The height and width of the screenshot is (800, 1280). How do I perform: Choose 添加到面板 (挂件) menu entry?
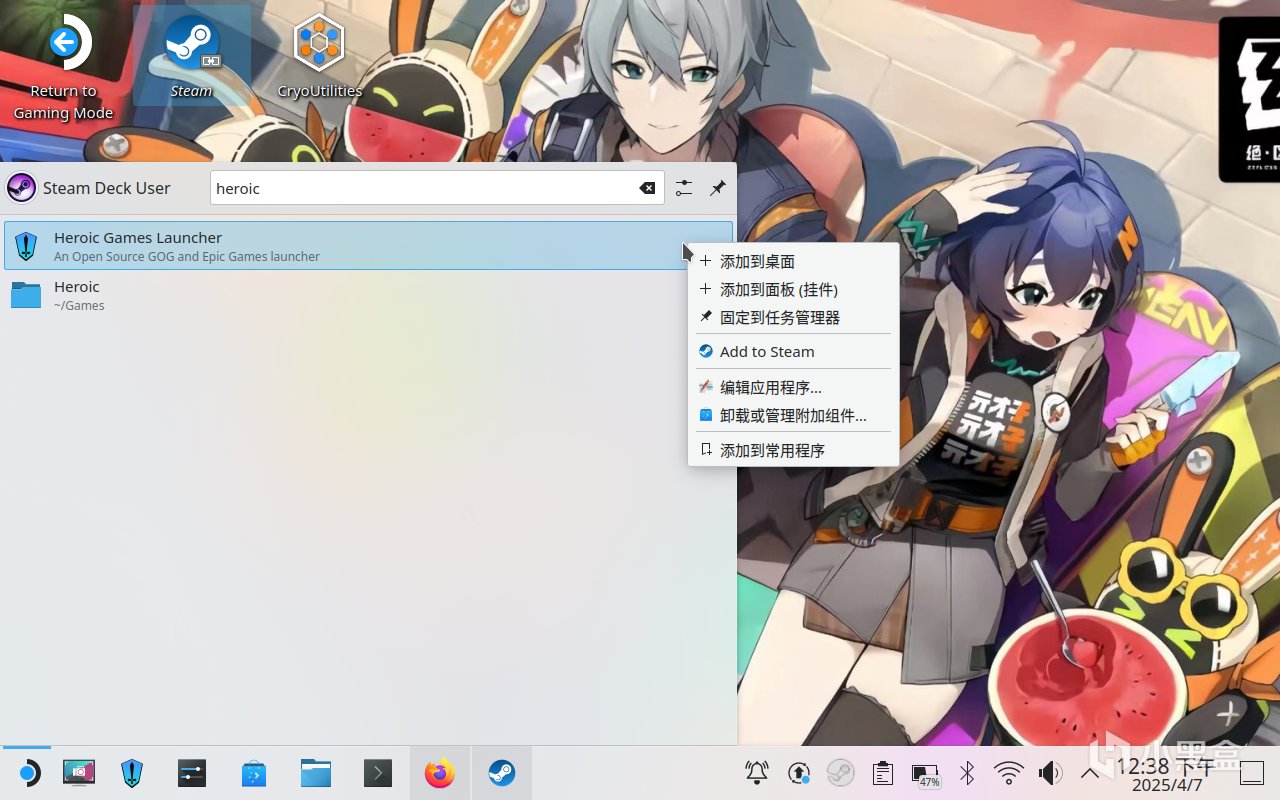(793, 290)
